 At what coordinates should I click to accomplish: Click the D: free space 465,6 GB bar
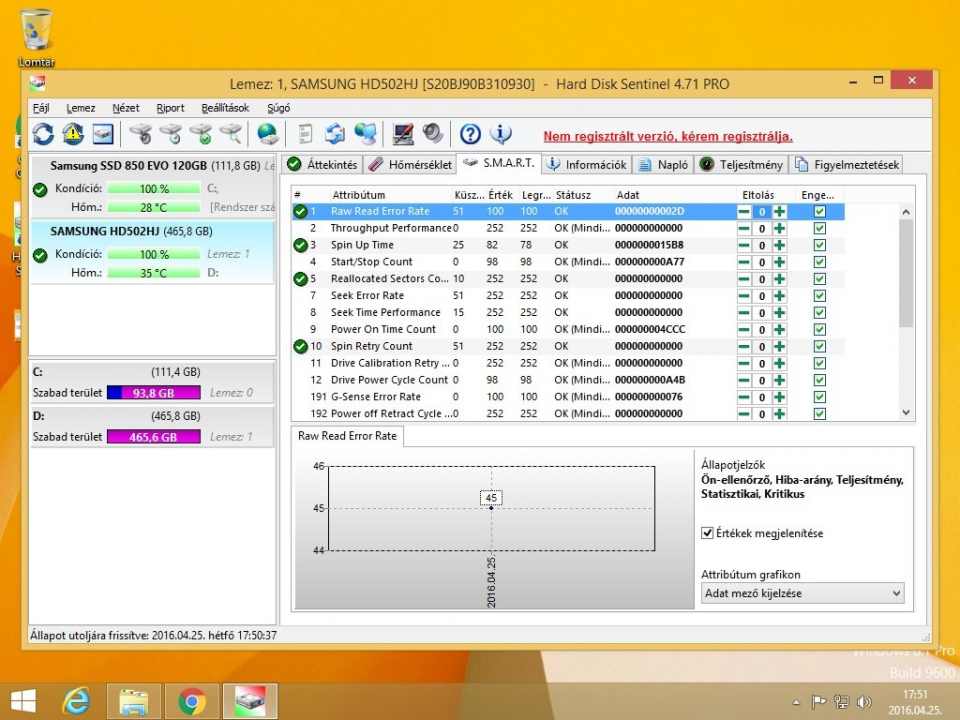click(x=154, y=437)
